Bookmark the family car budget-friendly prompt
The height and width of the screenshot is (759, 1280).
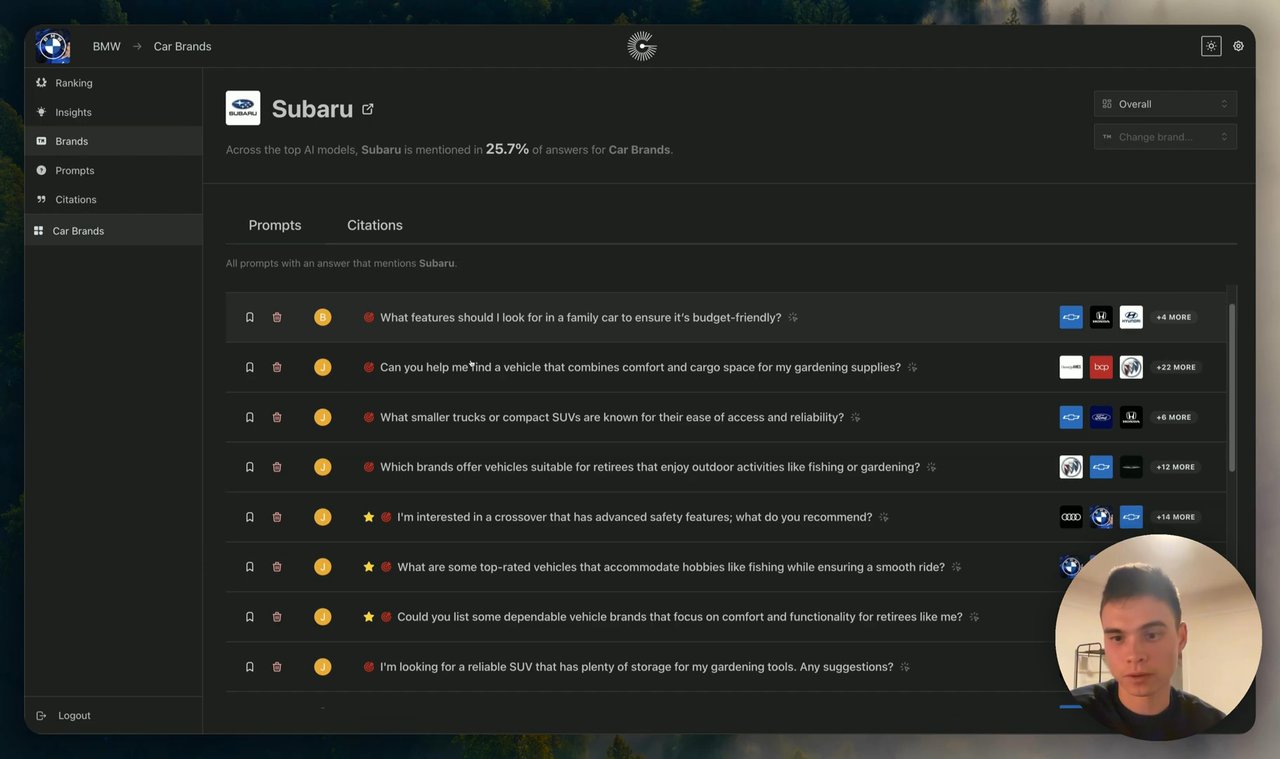(250, 317)
